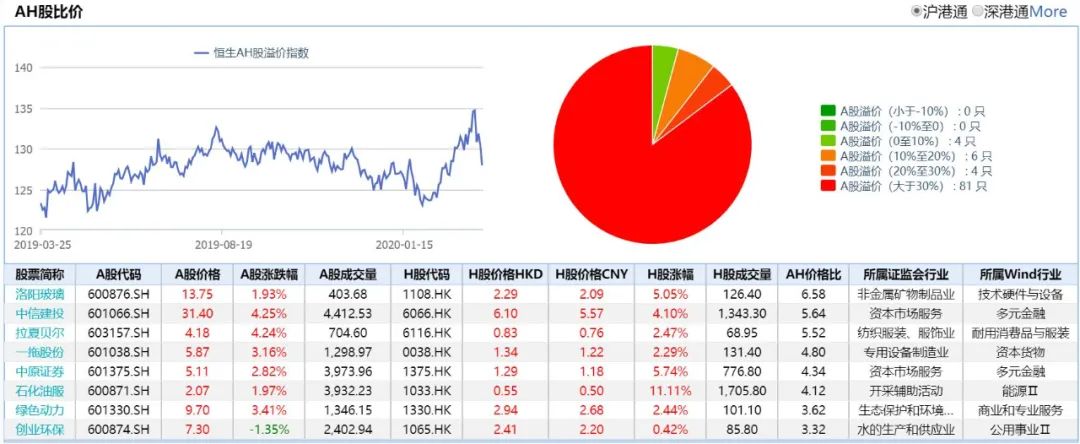Toggle the 恒生AH股溢价指数 chart legend line
1080x444 pixels.
point(251,53)
